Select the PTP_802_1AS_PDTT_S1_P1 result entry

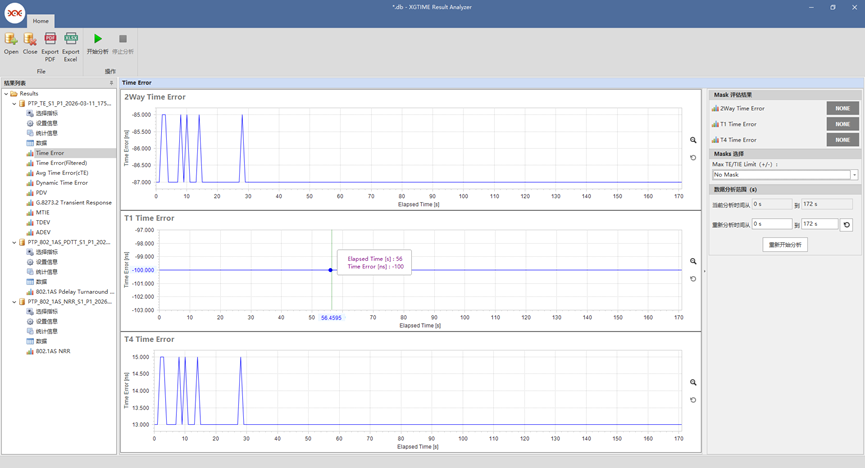click(x=69, y=242)
